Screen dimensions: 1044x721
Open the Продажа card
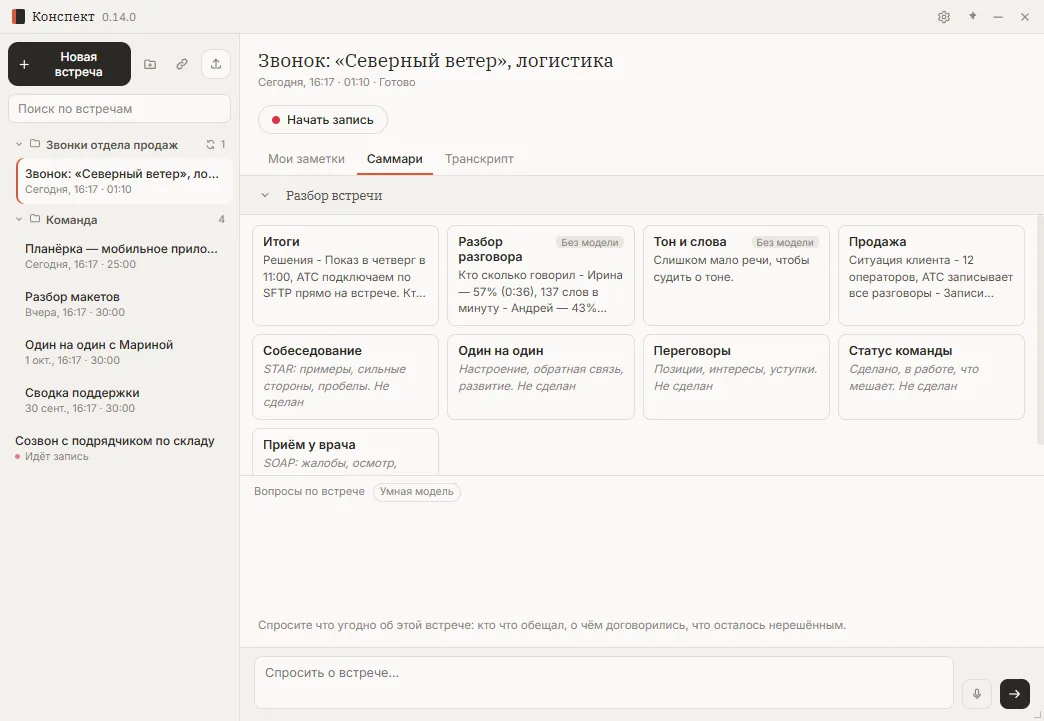click(931, 276)
